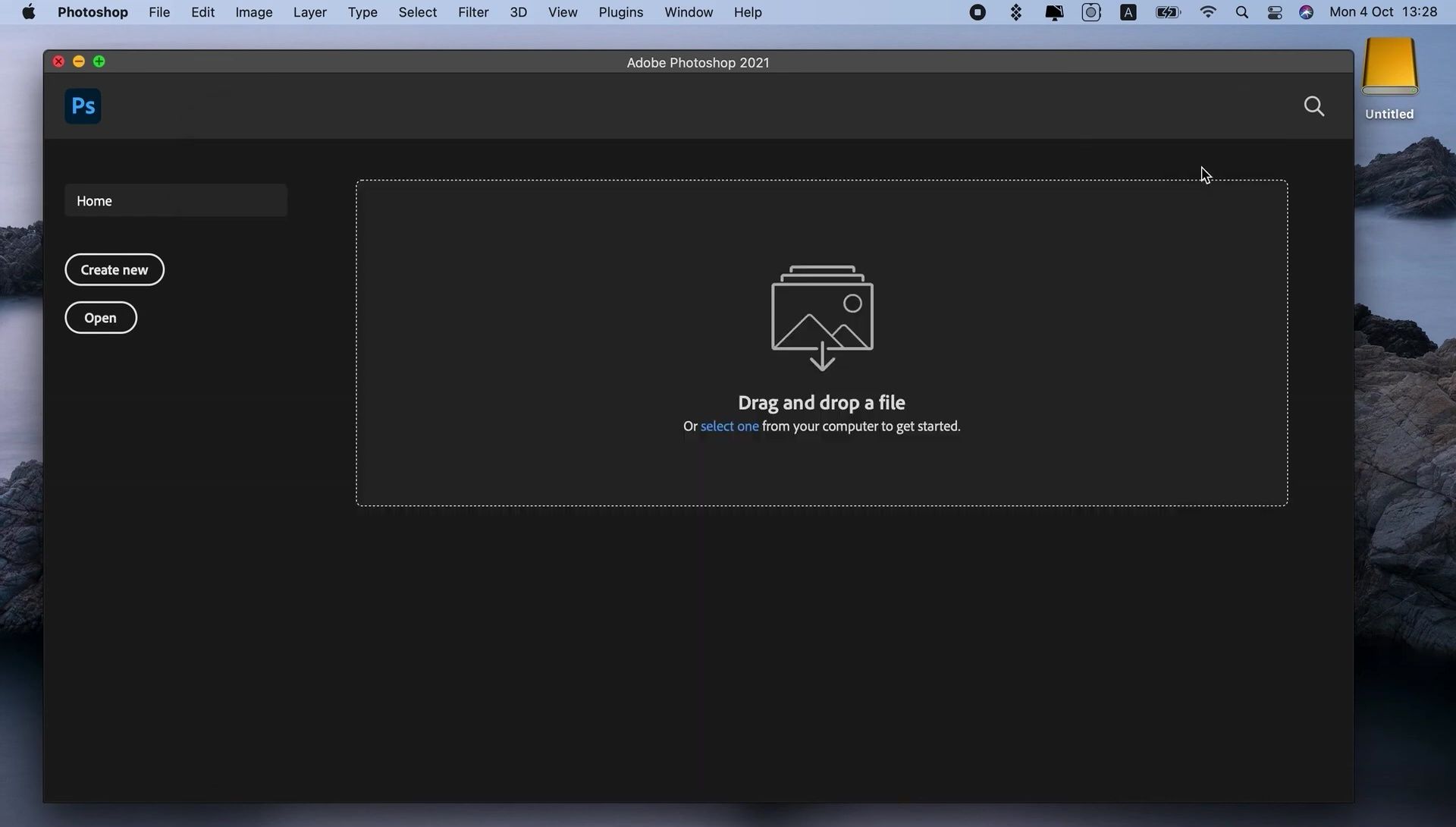Click the screen mirroring display icon
The width and height of the screenshot is (1456, 827).
[x=1054, y=12]
